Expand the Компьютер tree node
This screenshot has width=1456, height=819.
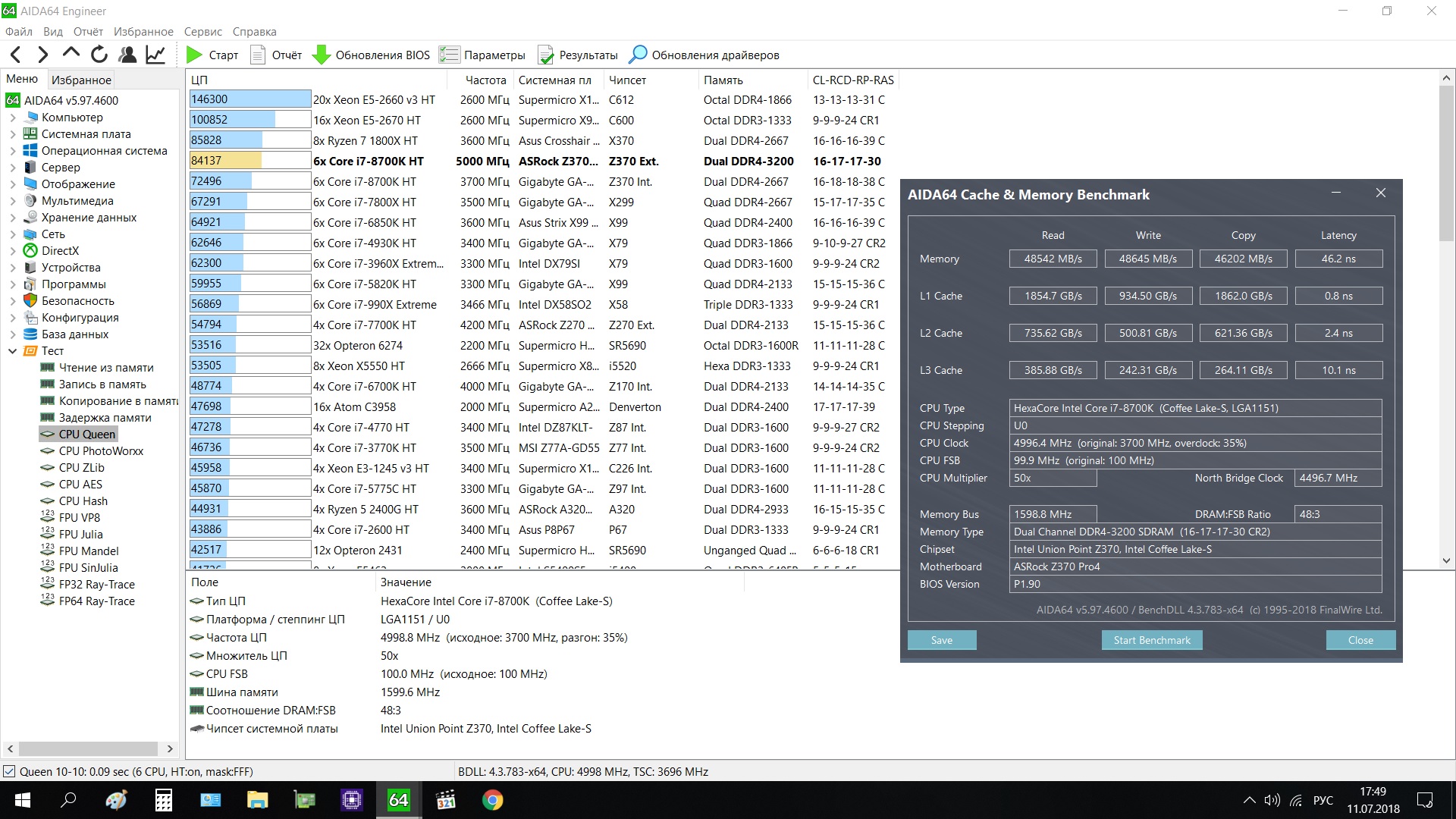[x=13, y=118]
